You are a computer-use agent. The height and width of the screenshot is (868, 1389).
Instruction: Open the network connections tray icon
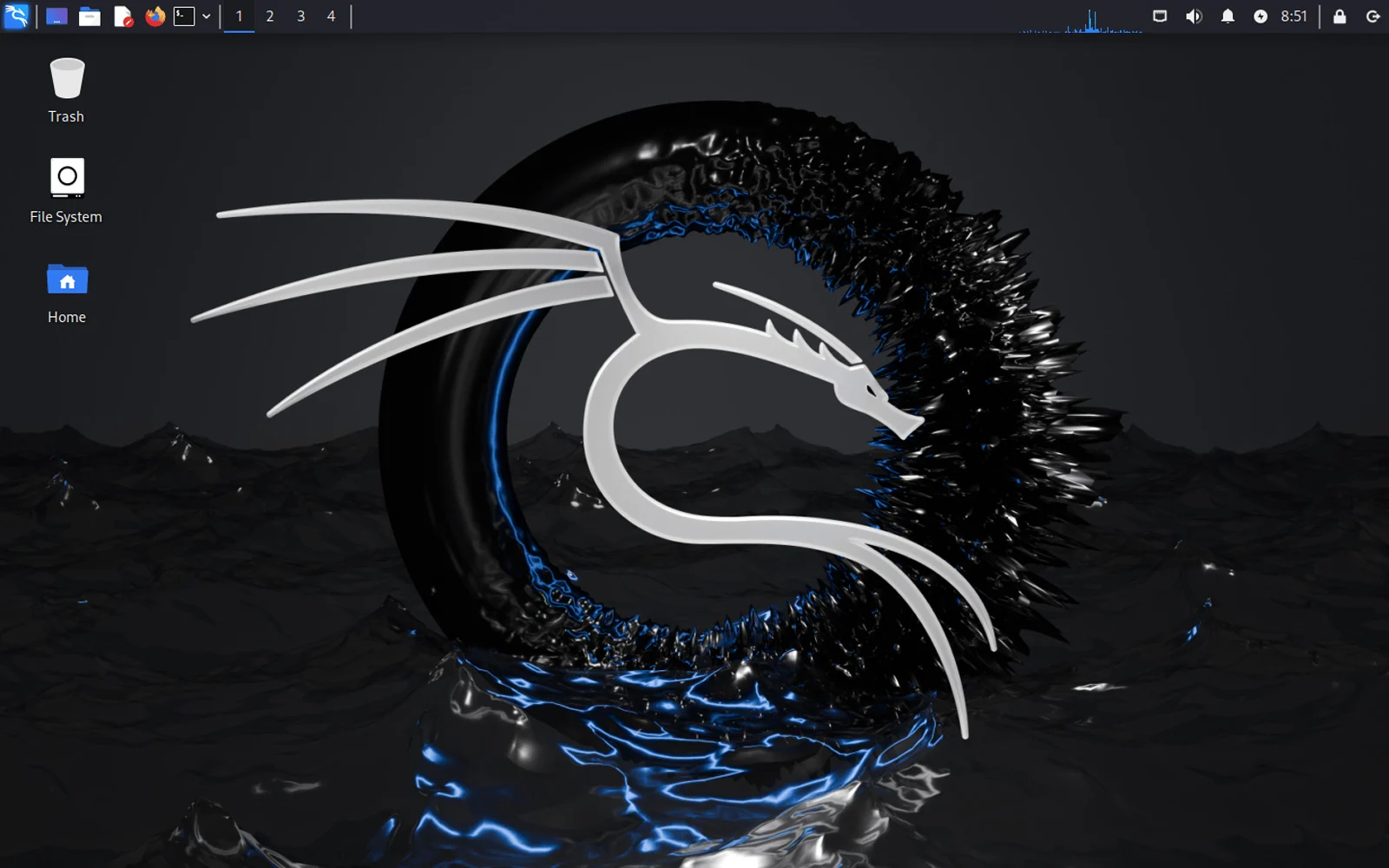click(x=1160, y=16)
